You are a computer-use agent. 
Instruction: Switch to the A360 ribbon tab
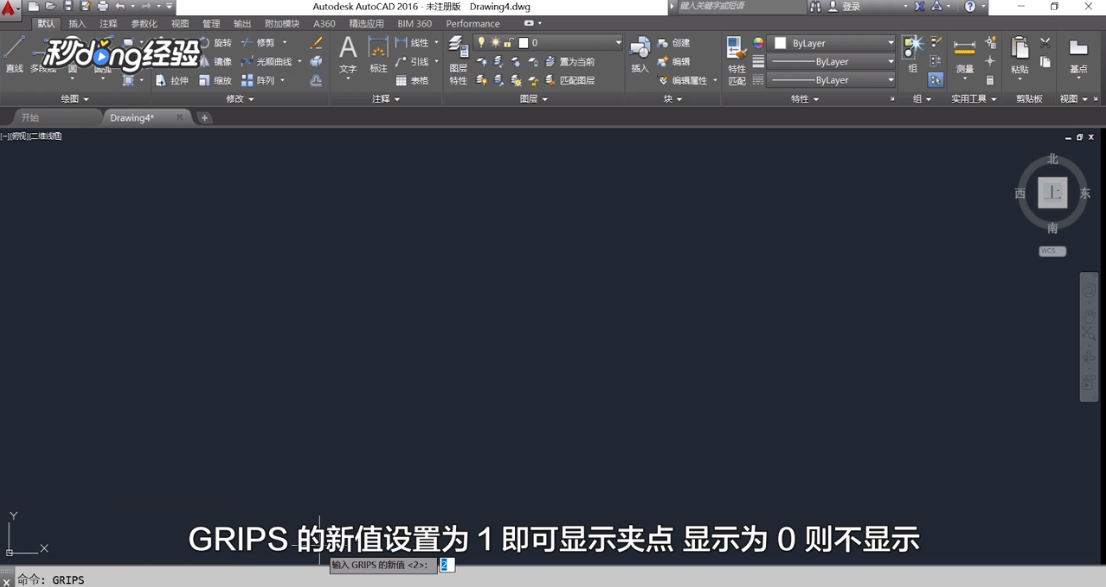324,23
